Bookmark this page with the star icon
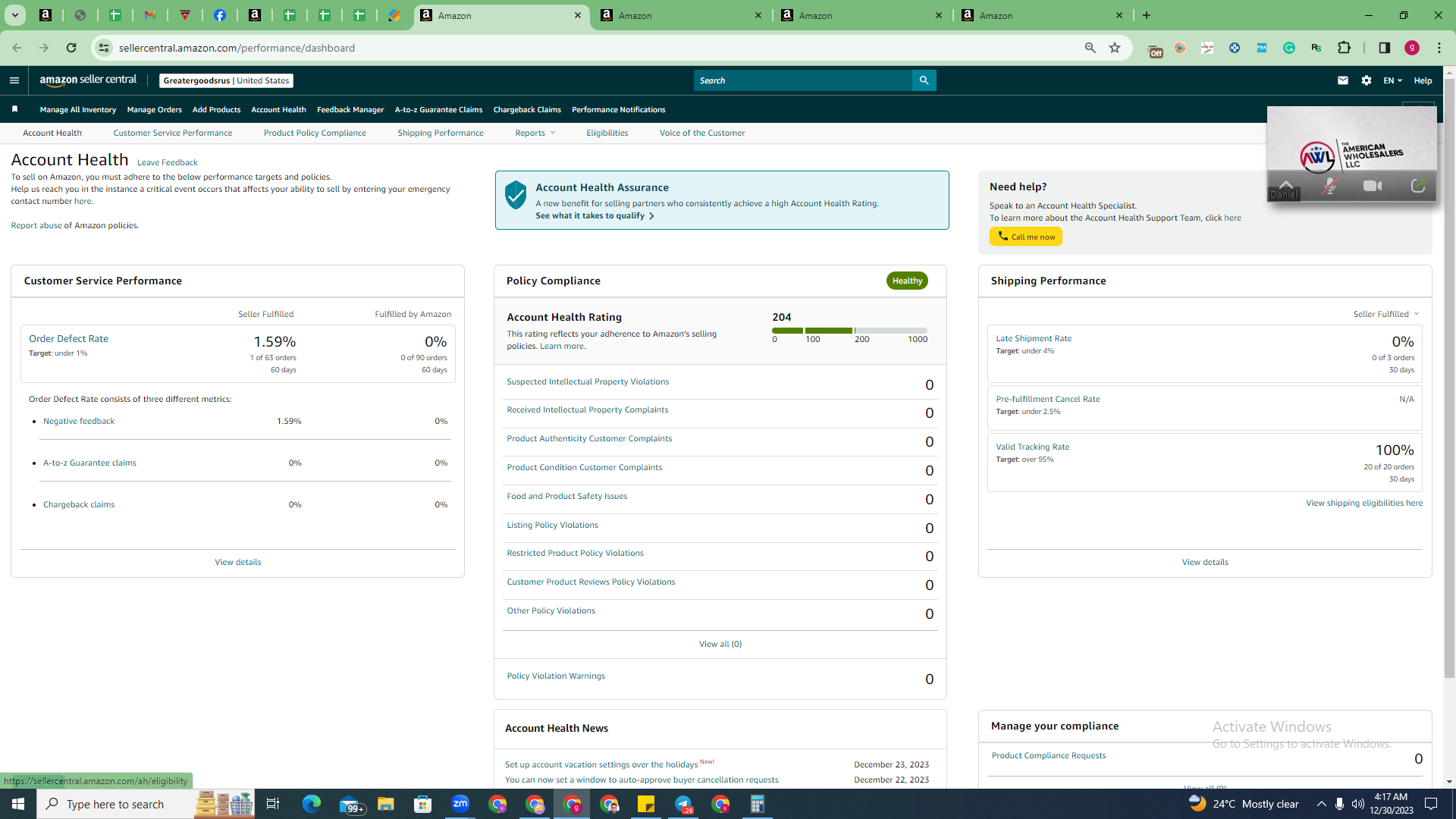Image resolution: width=1456 pixels, height=819 pixels. [1115, 48]
